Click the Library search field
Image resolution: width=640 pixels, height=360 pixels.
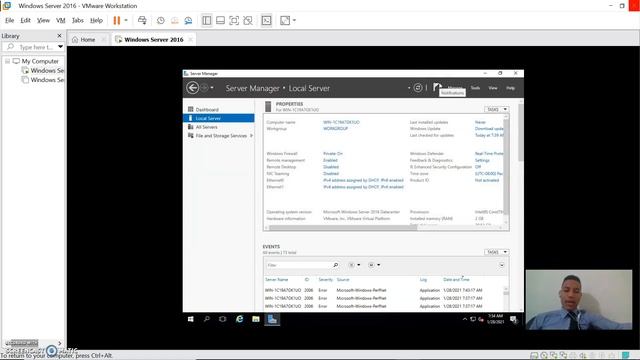pyautogui.click(x=33, y=47)
